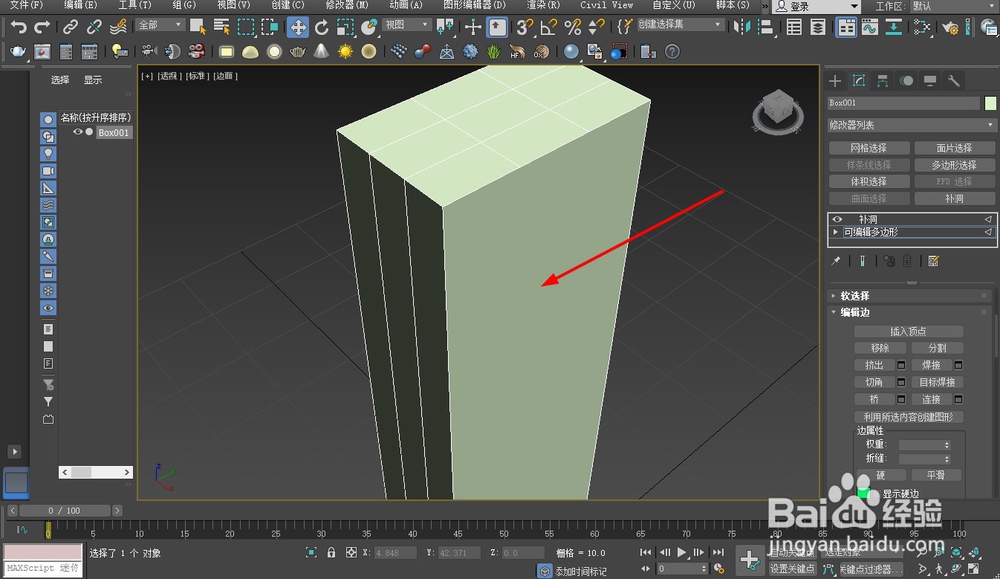This screenshot has width=1000, height=579.
Task: Choose rectangular selection region icon
Action: (x=246, y=27)
